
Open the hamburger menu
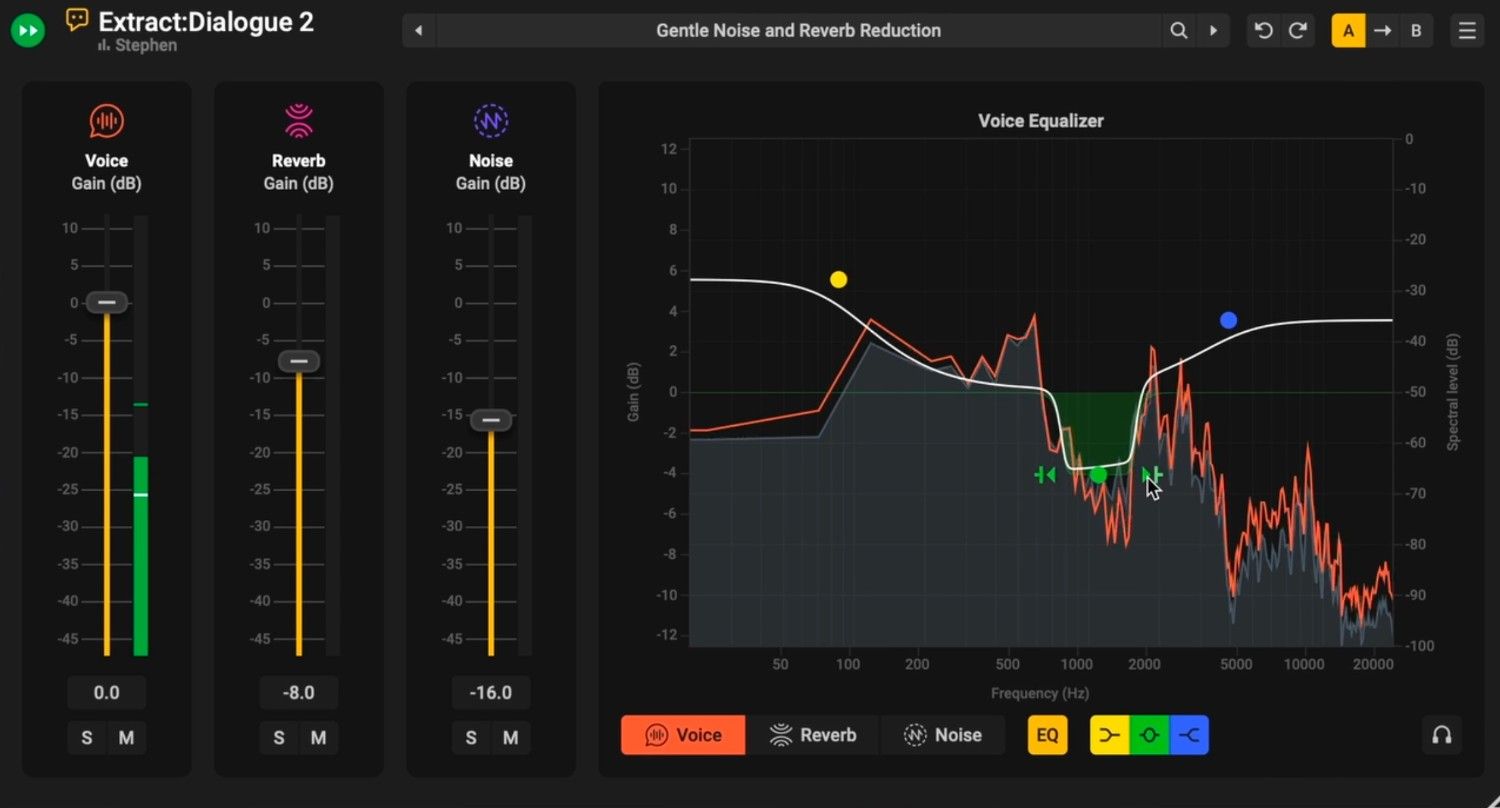click(1467, 31)
